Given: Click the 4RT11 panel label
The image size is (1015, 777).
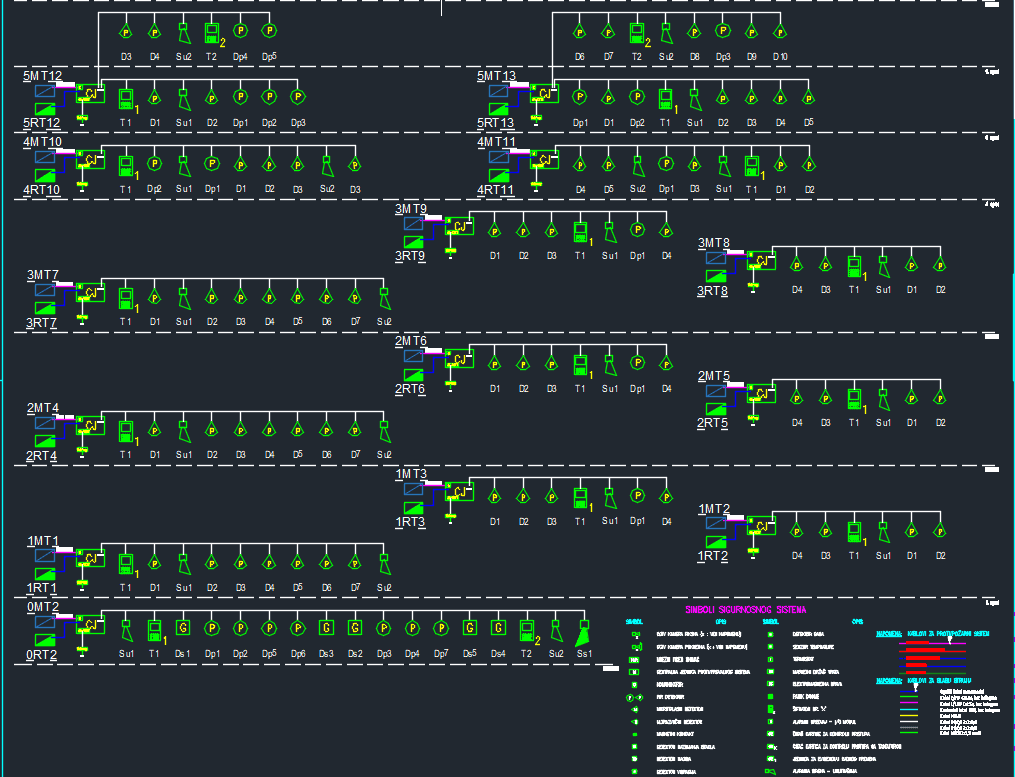Looking at the screenshot, I should pos(495,190).
